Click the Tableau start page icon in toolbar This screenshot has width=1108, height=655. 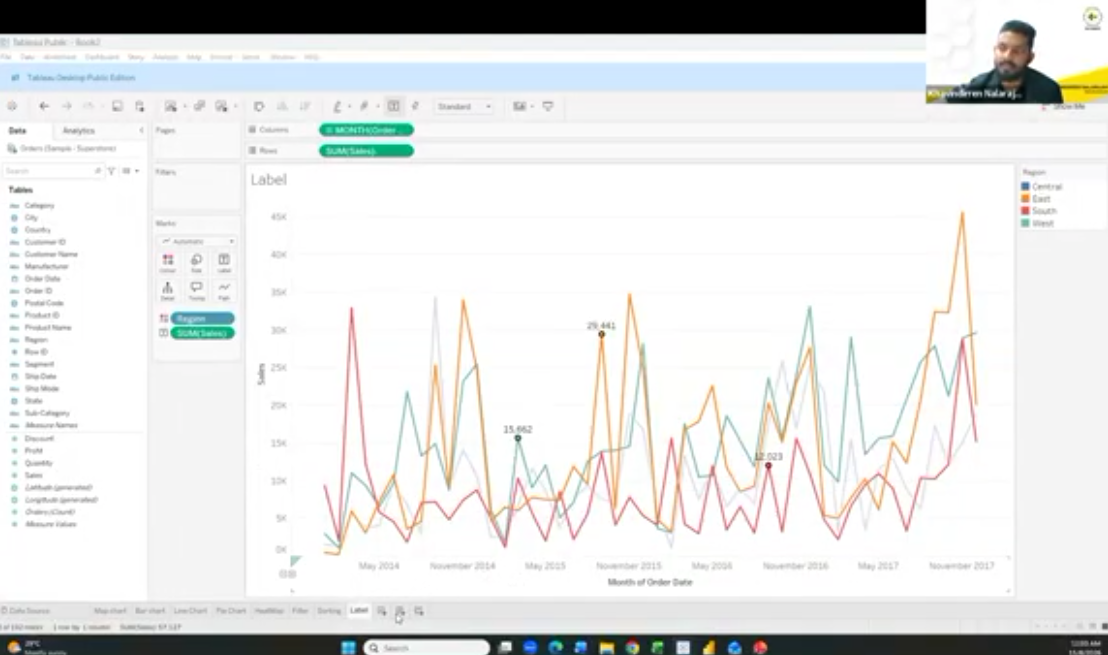pos(12,106)
